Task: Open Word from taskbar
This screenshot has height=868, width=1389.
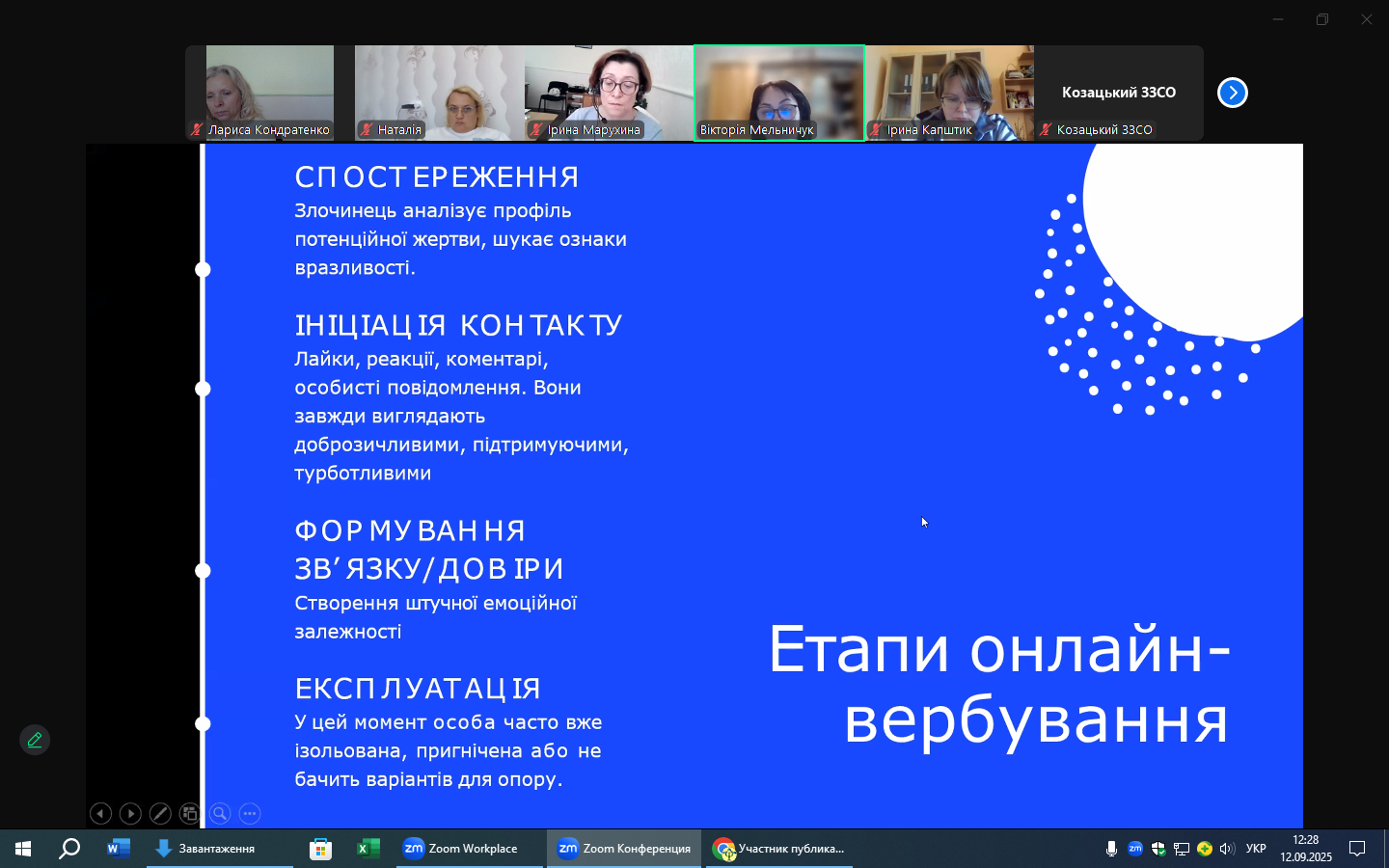Action: pyautogui.click(x=119, y=849)
